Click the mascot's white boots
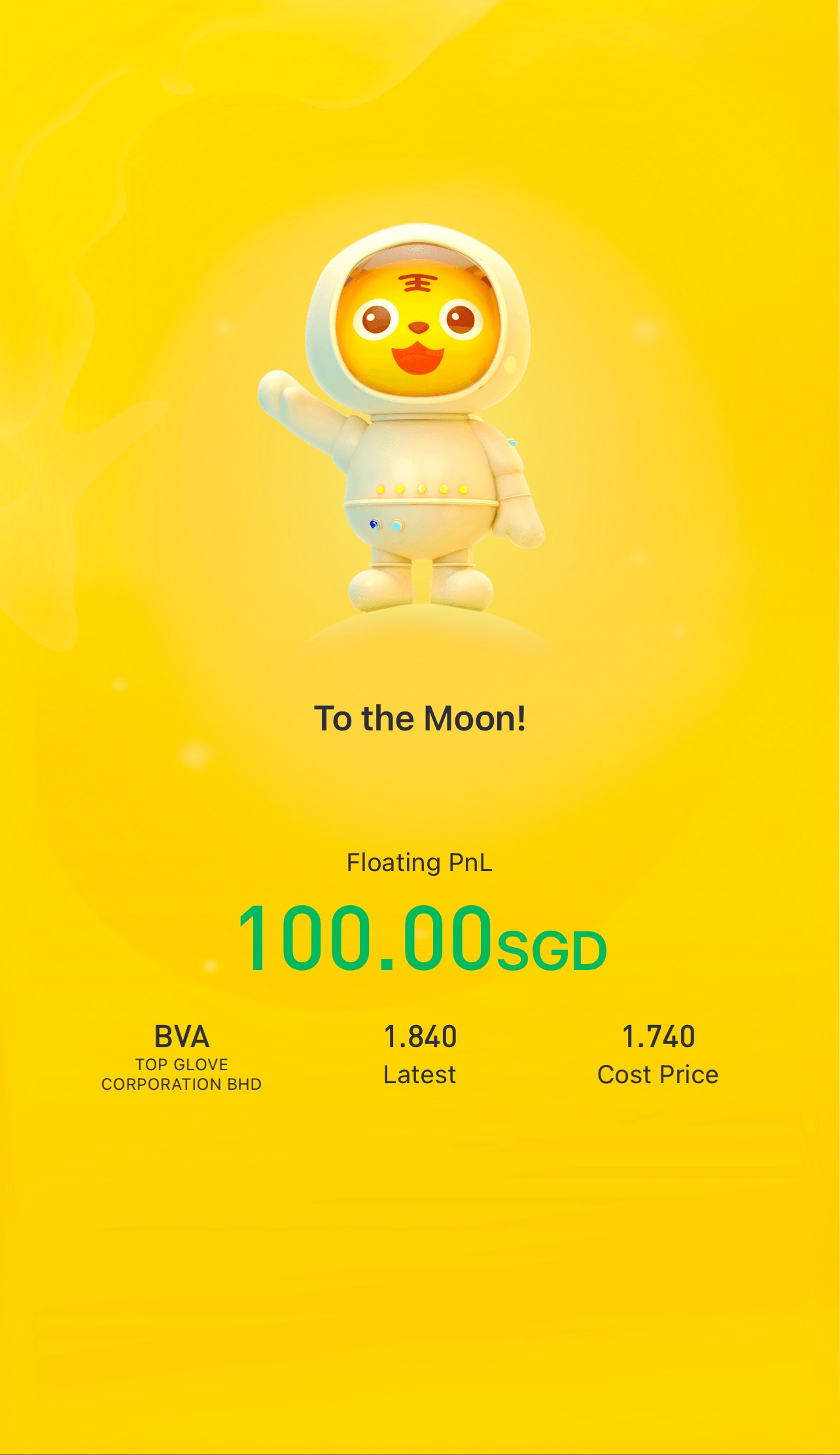The image size is (840, 1455). (420, 587)
